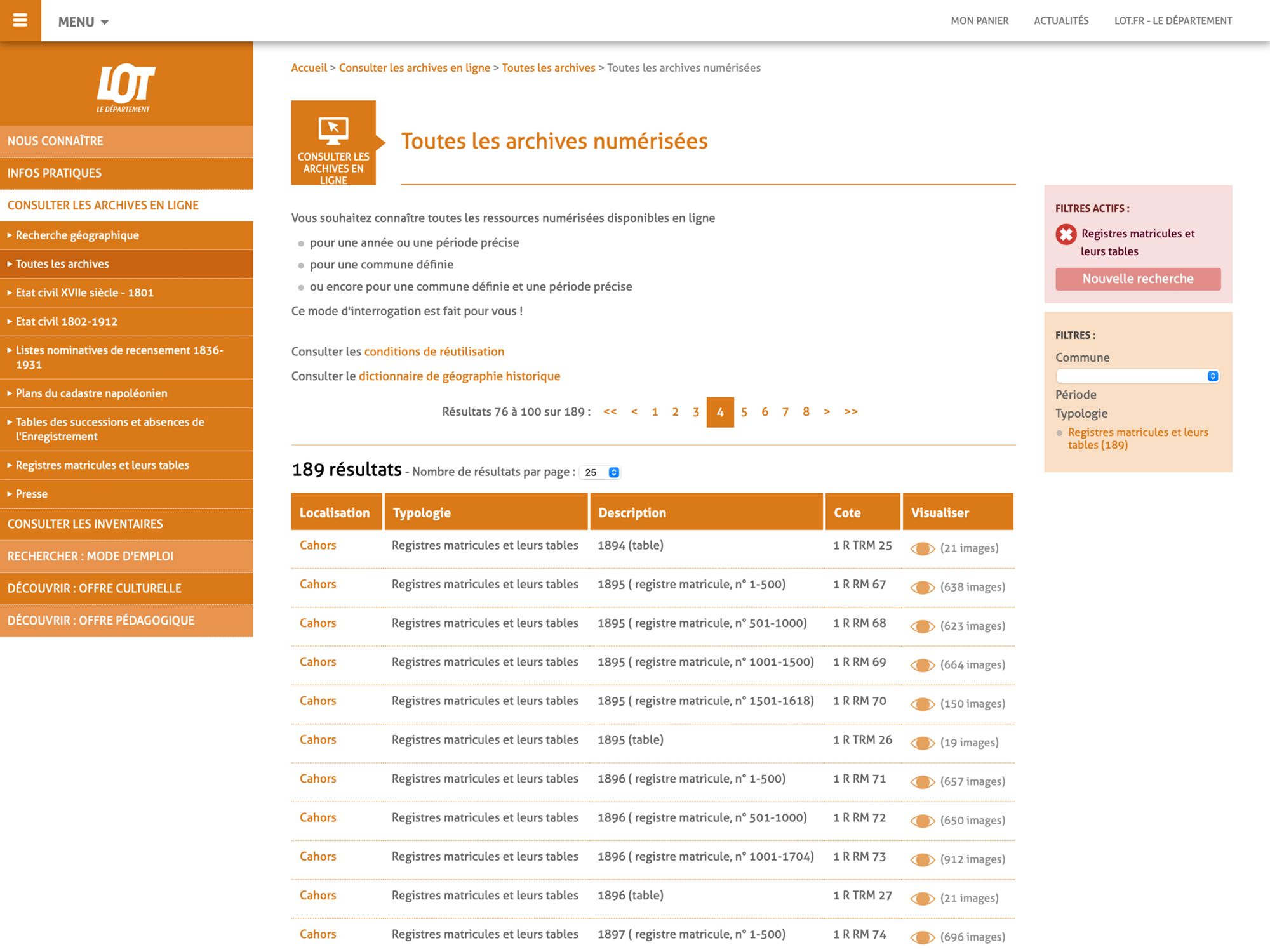The height and width of the screenshot is (952, 1270).
Task: Click the Lot département logo
Action: pos(126,87)
